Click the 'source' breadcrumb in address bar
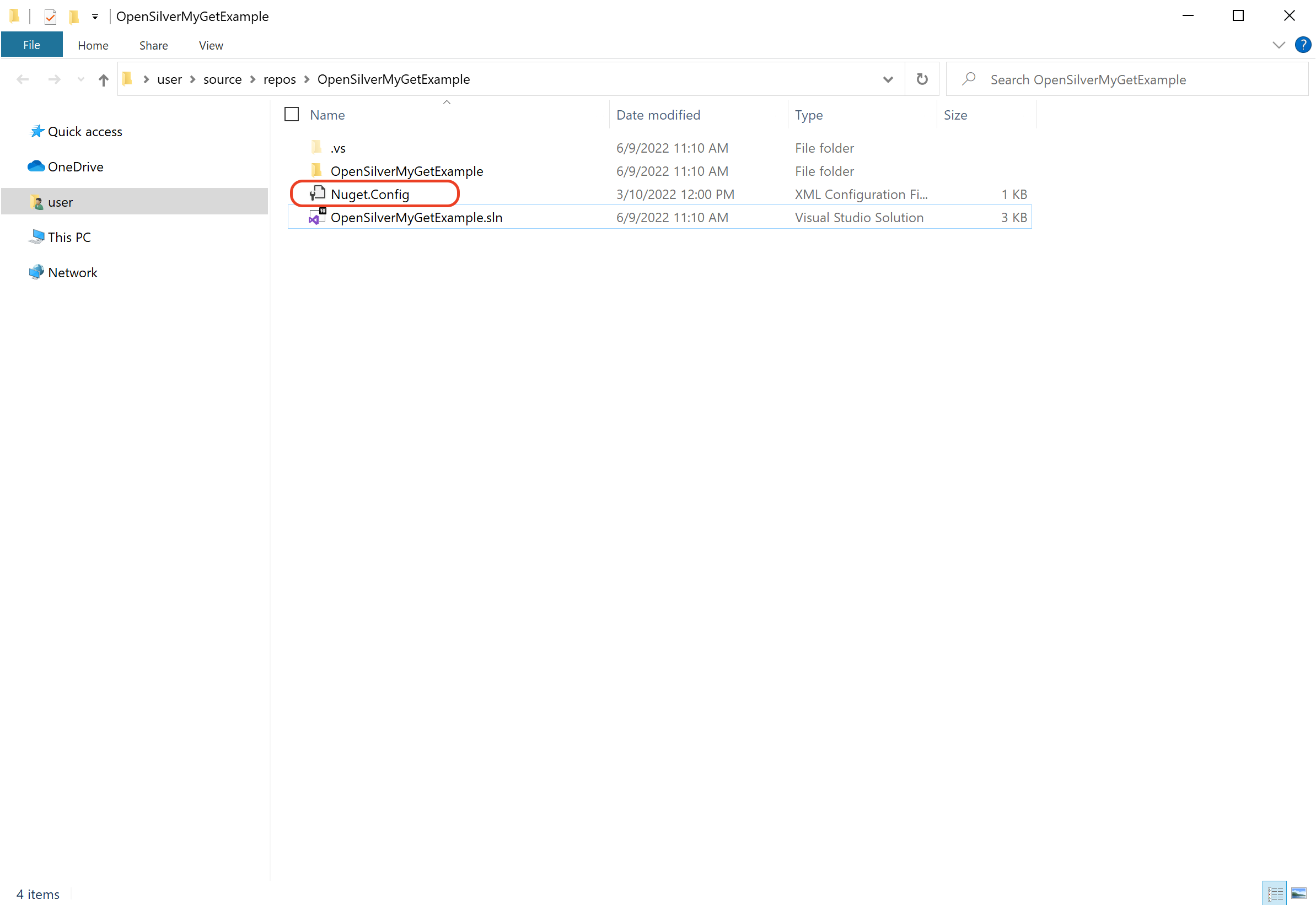The width and height of the screenshot is (1316, 905). click(x=223, y=79)
